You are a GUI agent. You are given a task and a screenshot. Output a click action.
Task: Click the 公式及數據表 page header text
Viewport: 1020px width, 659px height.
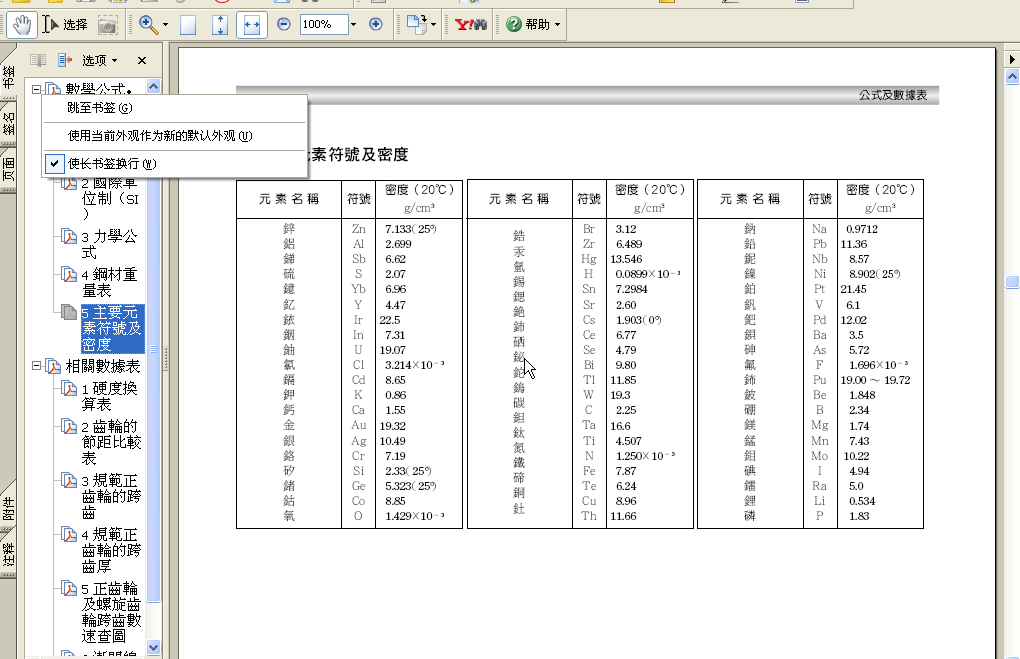click(x=893, y=95)
